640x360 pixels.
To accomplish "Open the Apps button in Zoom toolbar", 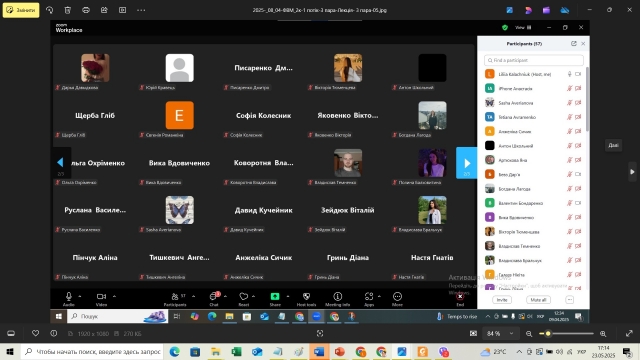I will point(369,299).
